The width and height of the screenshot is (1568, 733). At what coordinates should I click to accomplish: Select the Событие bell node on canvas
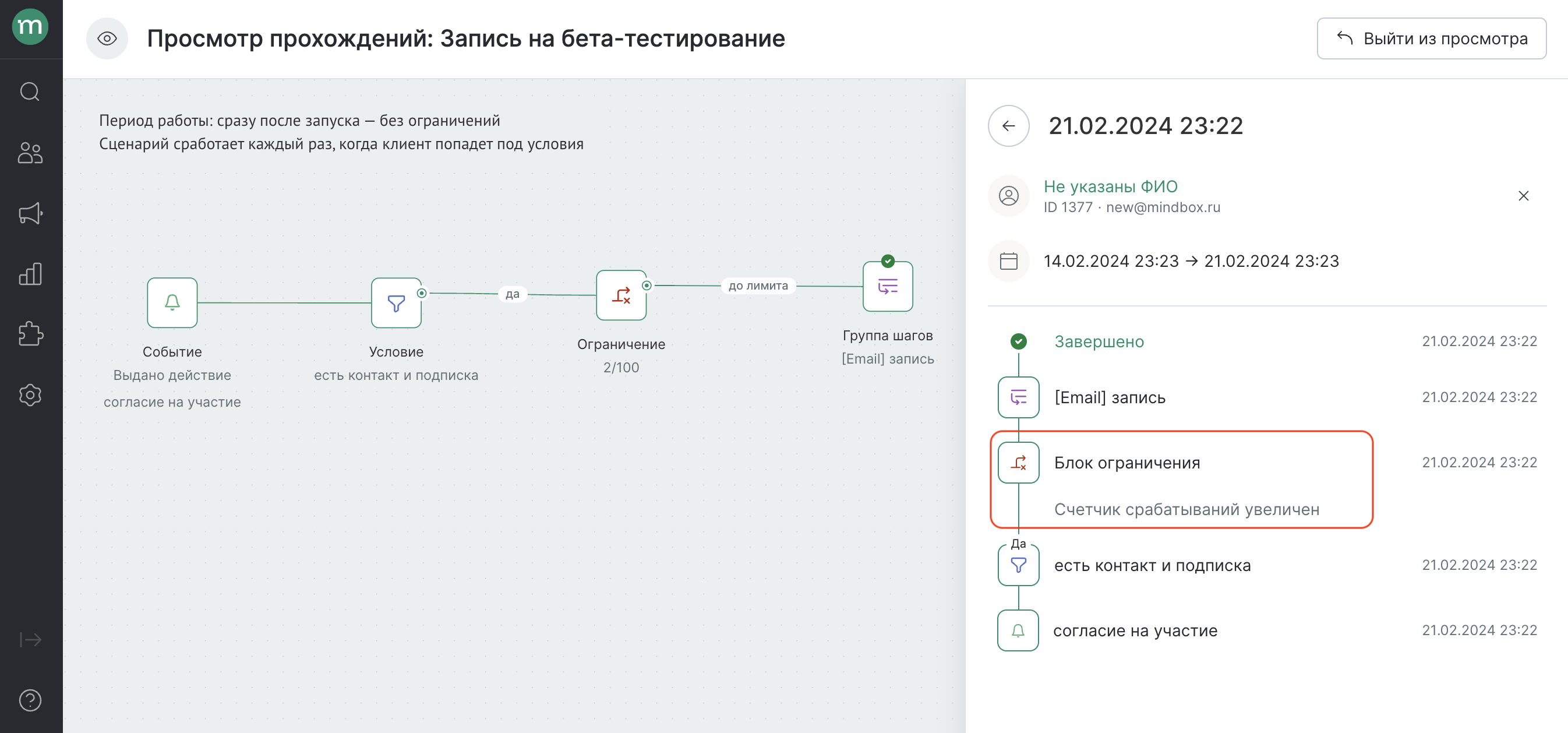pyautogui.click(x=172, y=302)
